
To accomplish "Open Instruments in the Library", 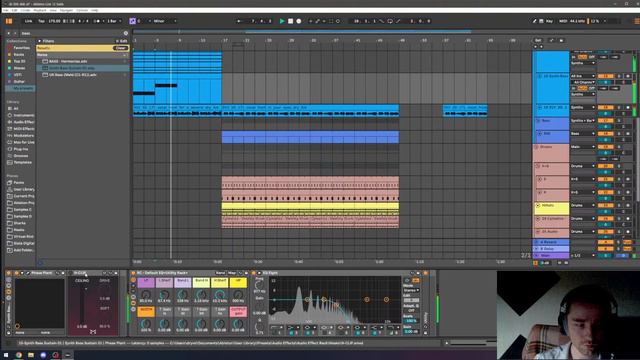I will click(21, 116).
